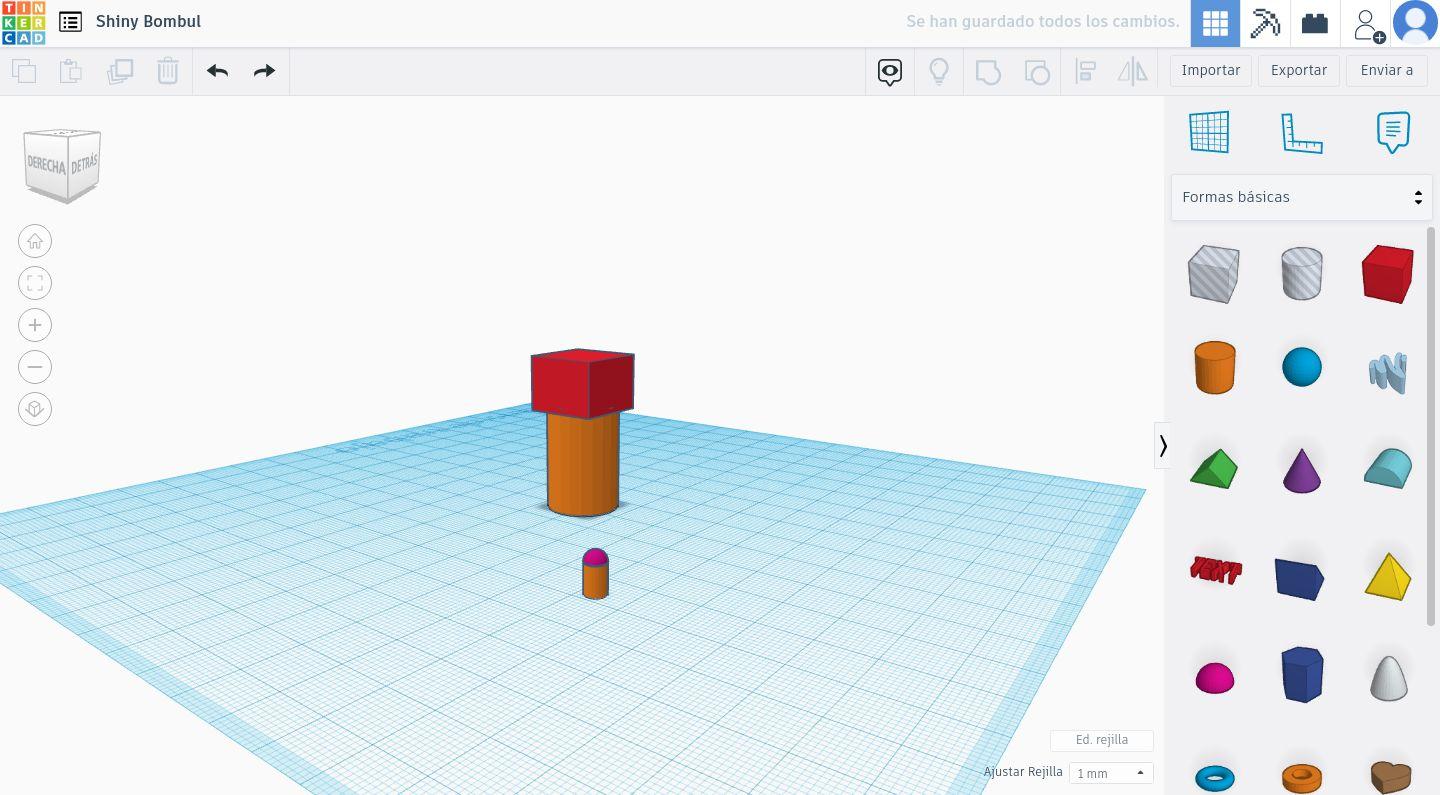Click the Group shapes icon

pos(988,71)
